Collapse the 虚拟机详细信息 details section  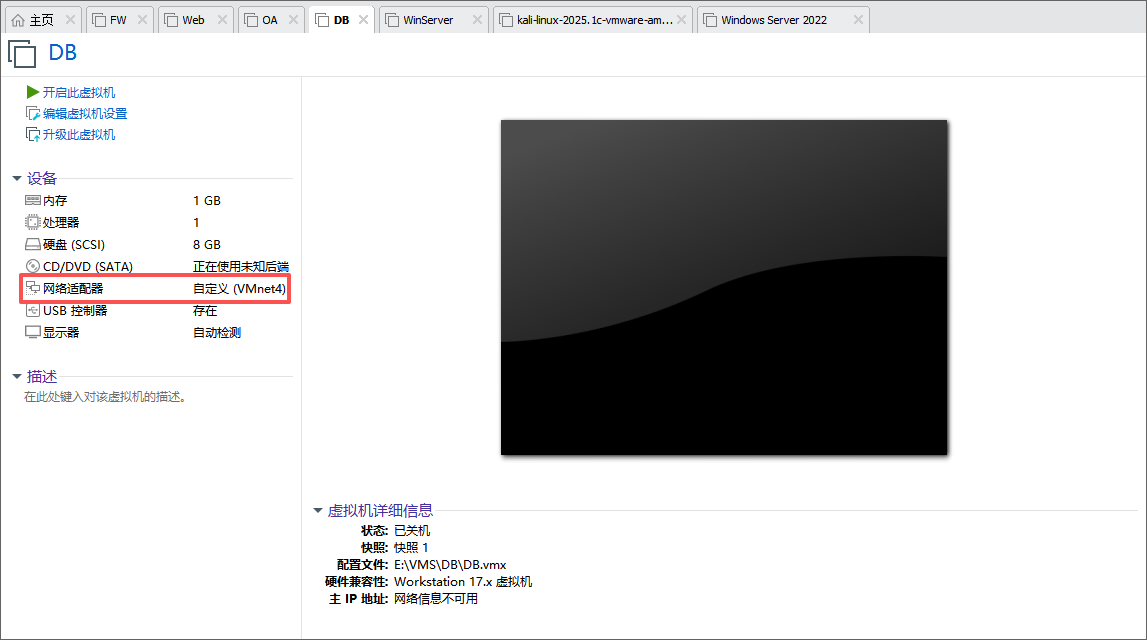point(317,511)
